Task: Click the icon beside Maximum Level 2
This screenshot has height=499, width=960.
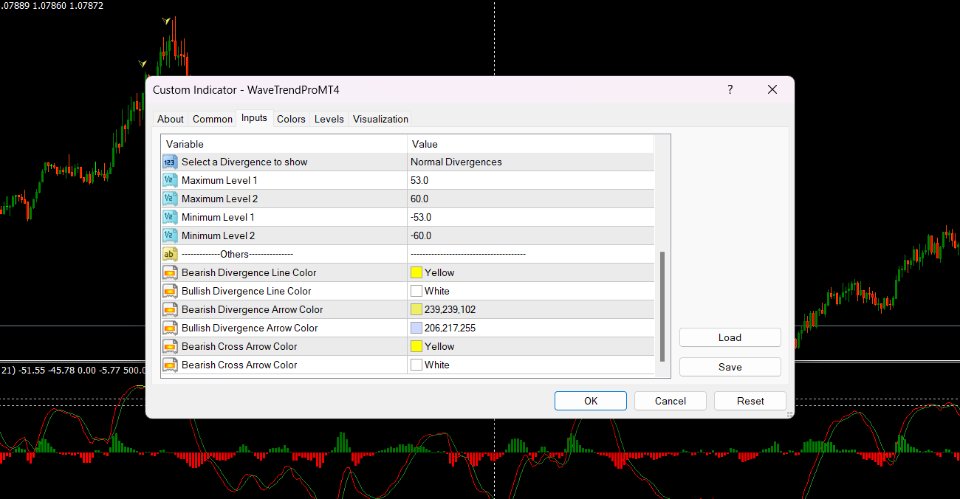Action: [x=170, y=199]
